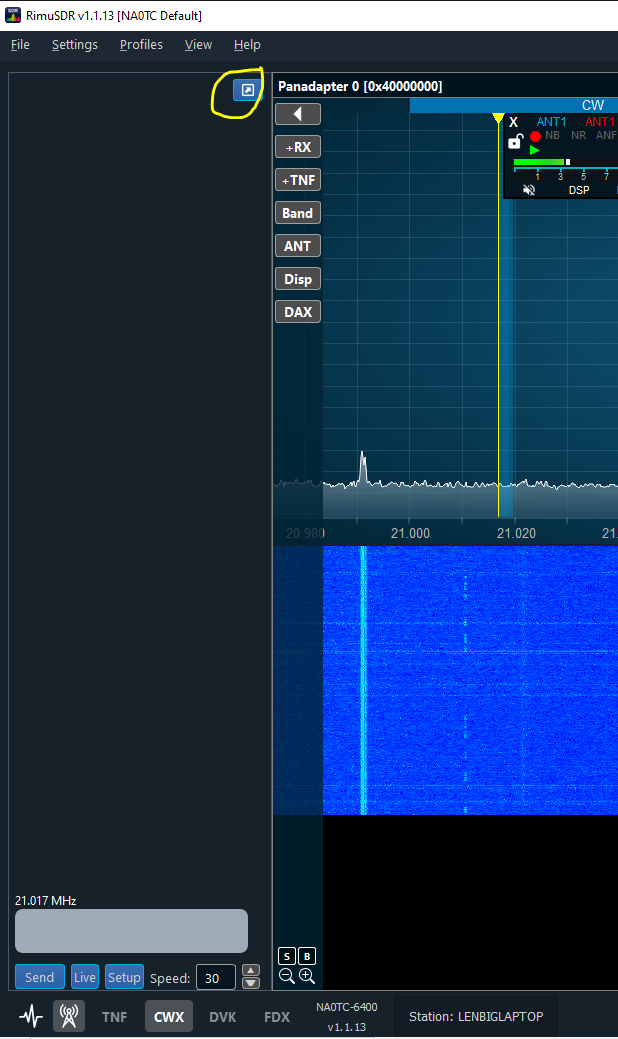Click the bright signal trace in the waterfall
The image size is (618, 1039).
tap(363, 680)
